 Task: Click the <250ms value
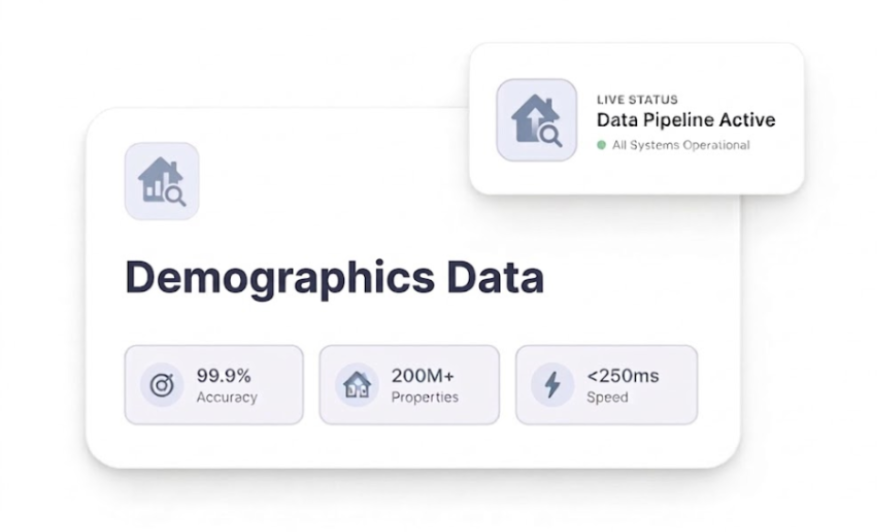[623, 376]
